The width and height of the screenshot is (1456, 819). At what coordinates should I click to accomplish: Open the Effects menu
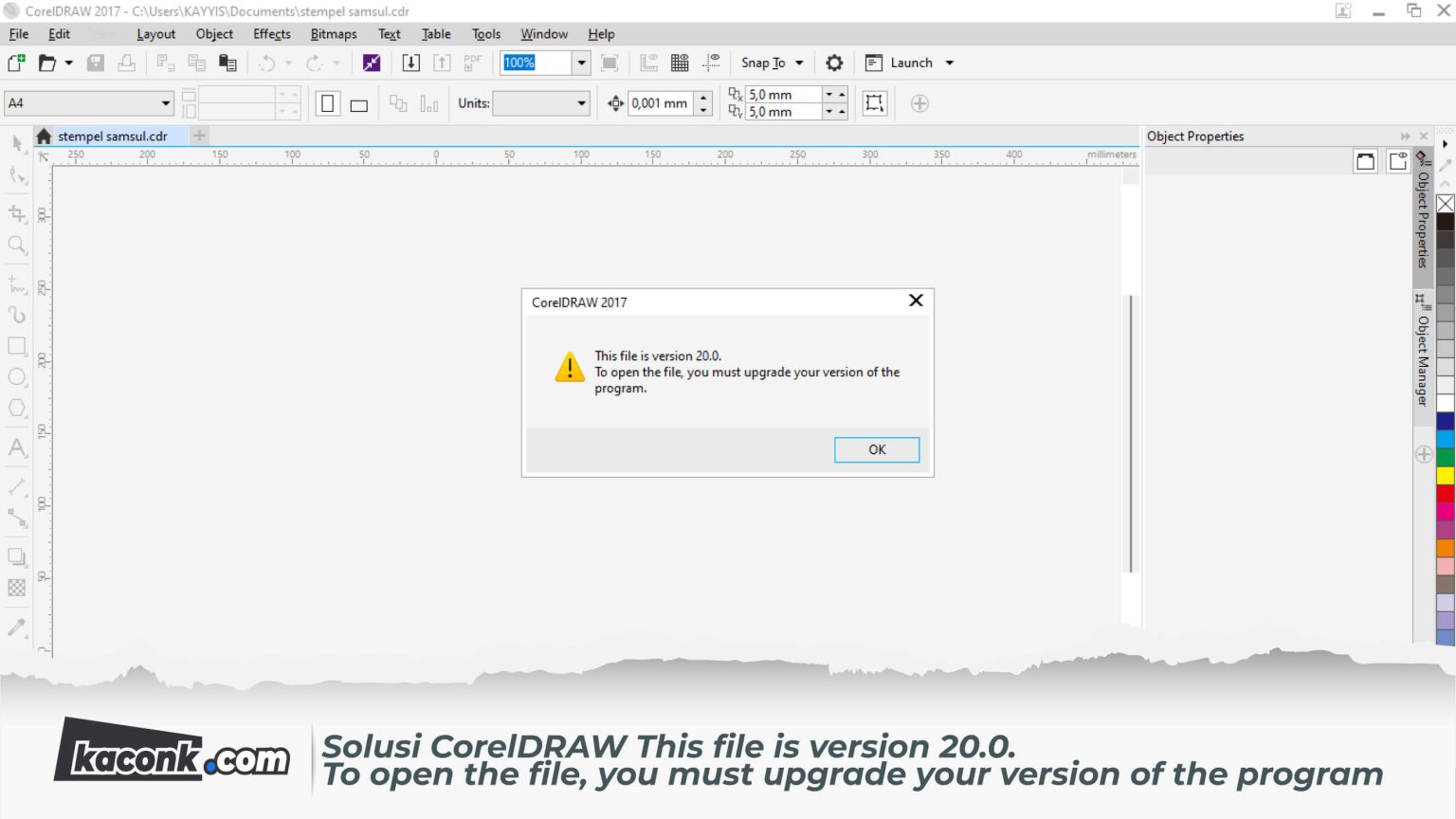[272, 34]
